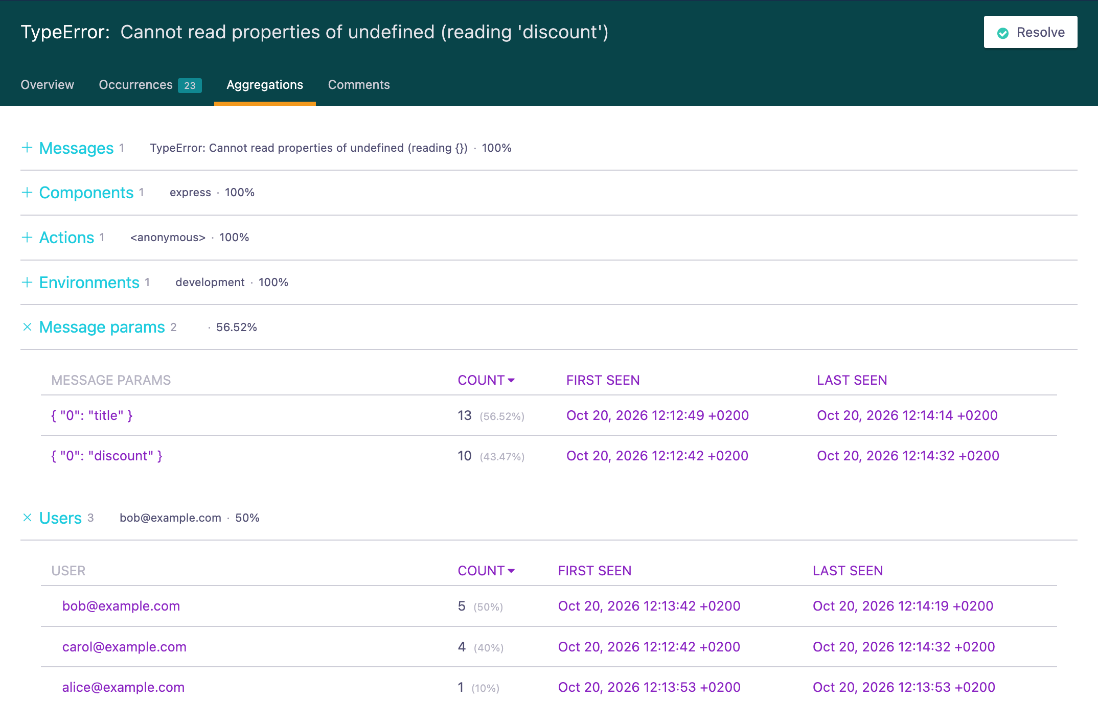Click the Messages heading
Screen dimensions: 1098x701
click(76, 148)
